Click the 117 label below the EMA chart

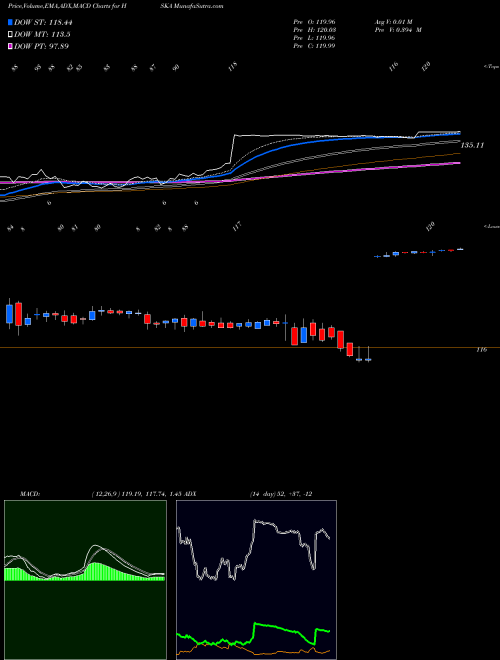pyautogui.click(x=237, y=226)
